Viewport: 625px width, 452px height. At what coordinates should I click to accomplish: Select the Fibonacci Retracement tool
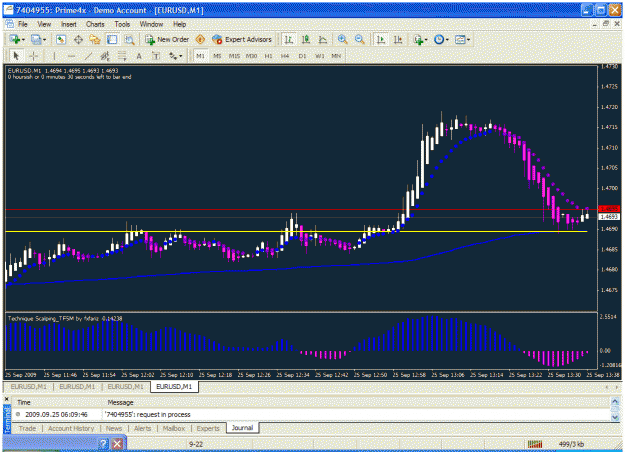(x=122, y=56)
